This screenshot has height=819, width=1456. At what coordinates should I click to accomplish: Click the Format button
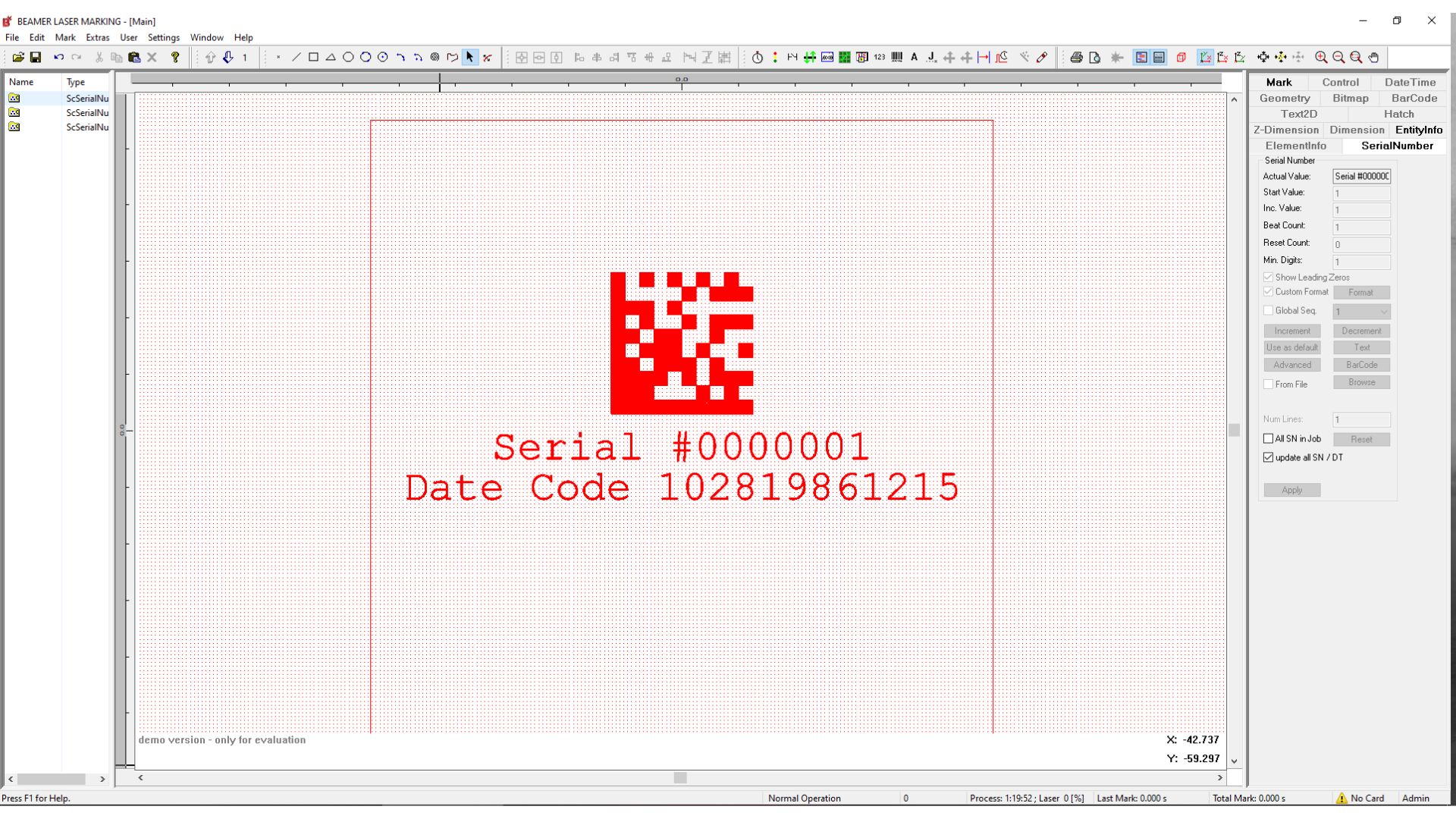tap(1361, 292)
